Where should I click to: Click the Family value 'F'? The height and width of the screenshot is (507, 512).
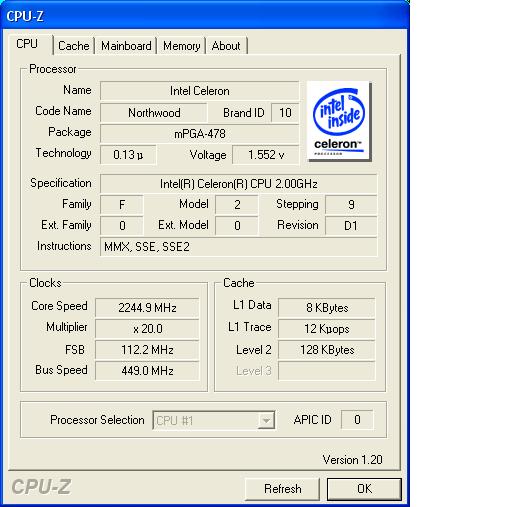pyautogui.click(x=122, y=204)
